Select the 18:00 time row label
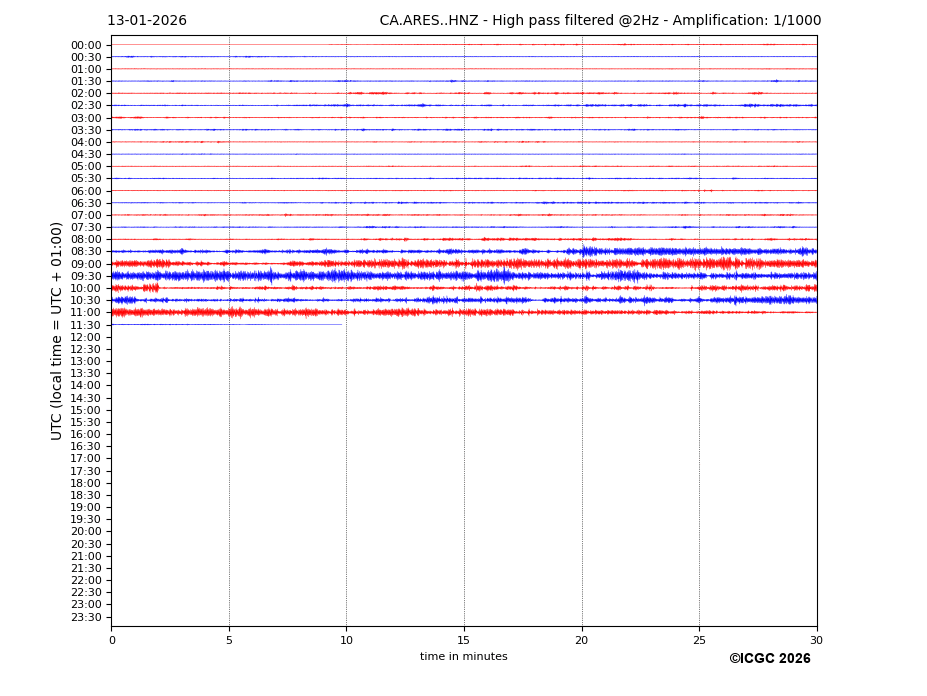This screenshot has width=927, height=696. (86, 483)
